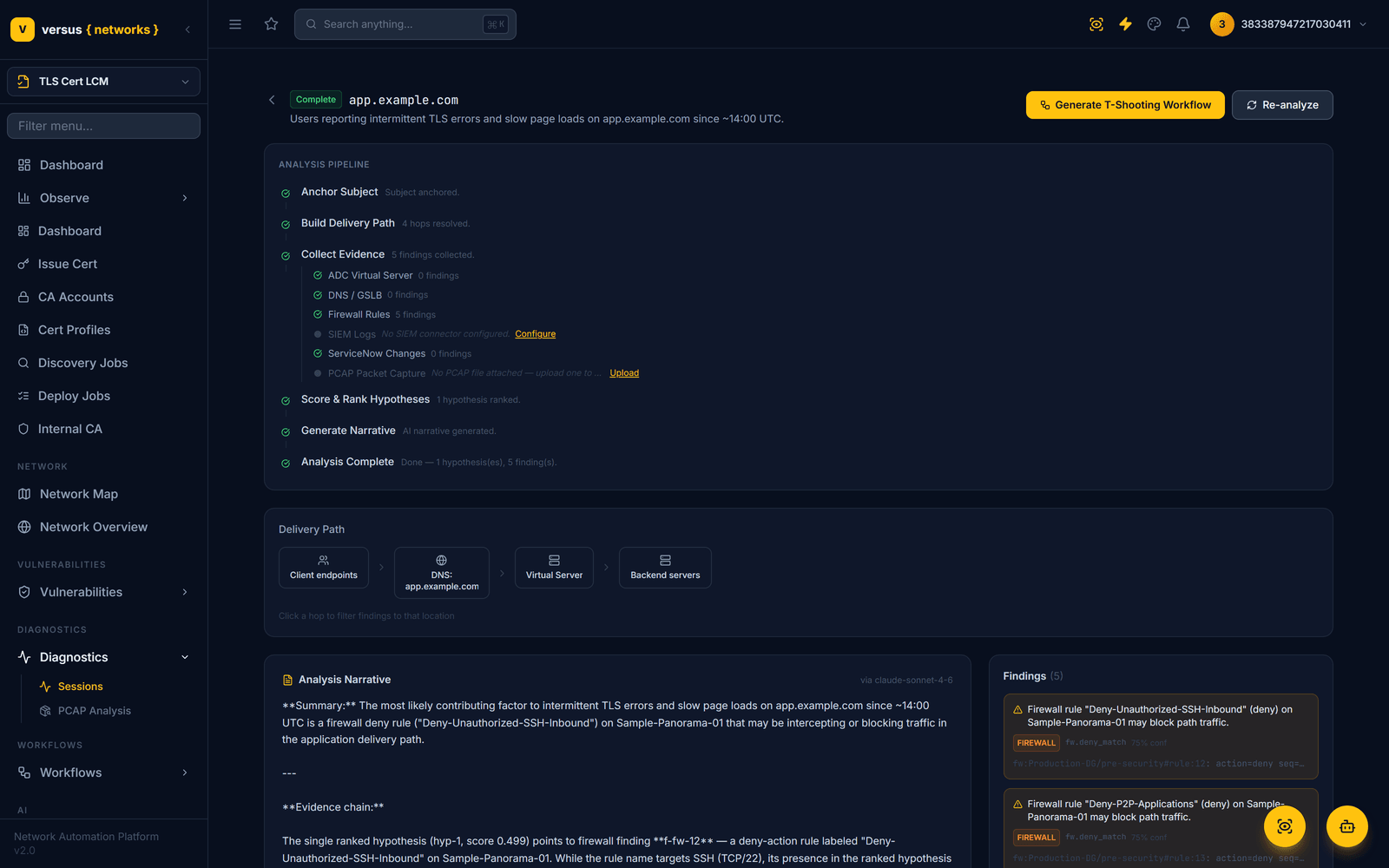Open the theme palette icon
This screenshot has width=1389, height=868.
click(1154, 24)
